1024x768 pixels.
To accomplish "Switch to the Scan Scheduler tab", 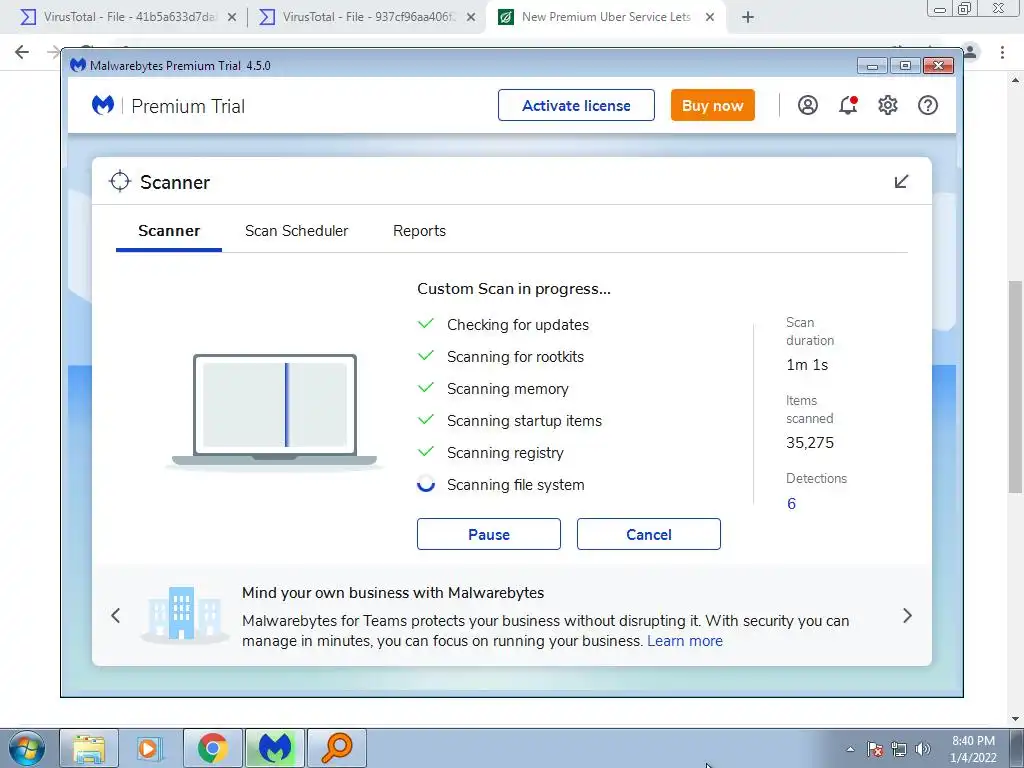I will pyautogui.click(x=296, y=231).
